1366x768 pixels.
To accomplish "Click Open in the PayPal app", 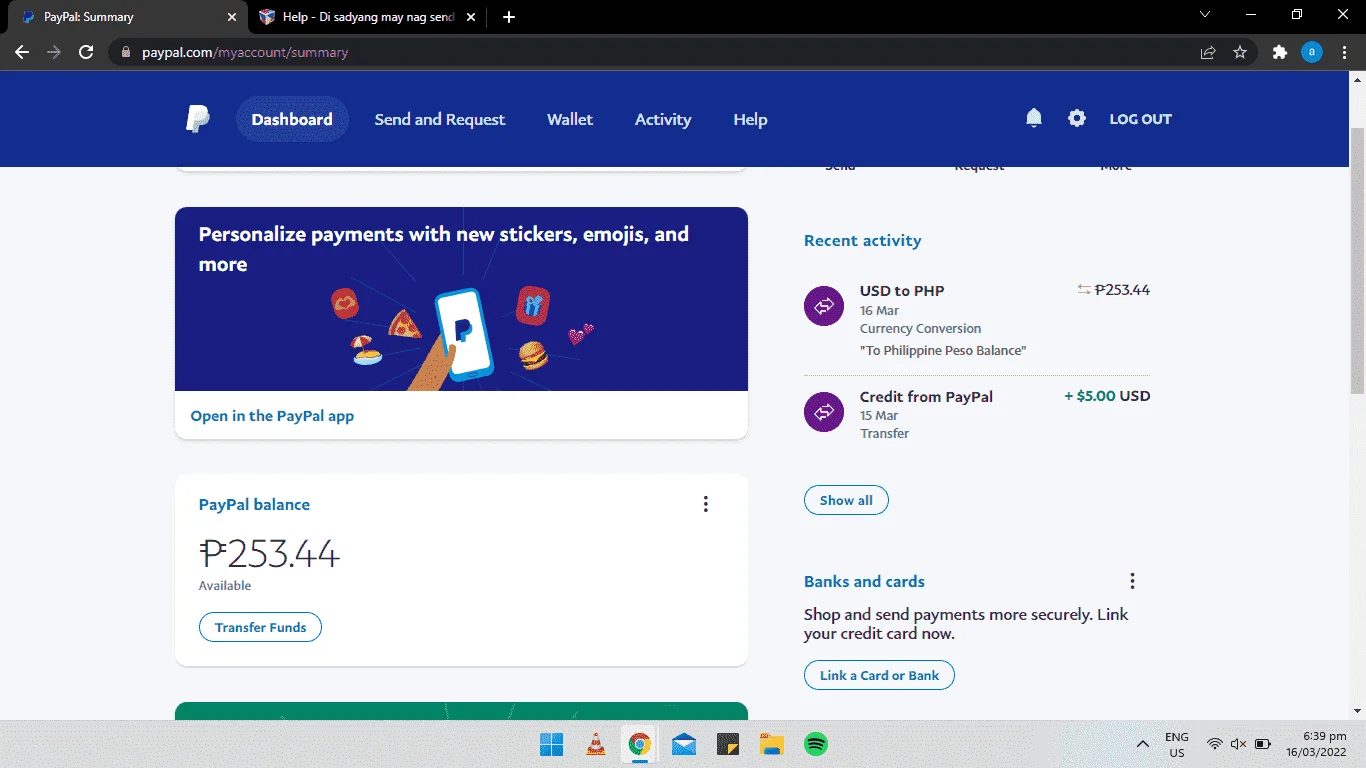I will pos(272,416).
